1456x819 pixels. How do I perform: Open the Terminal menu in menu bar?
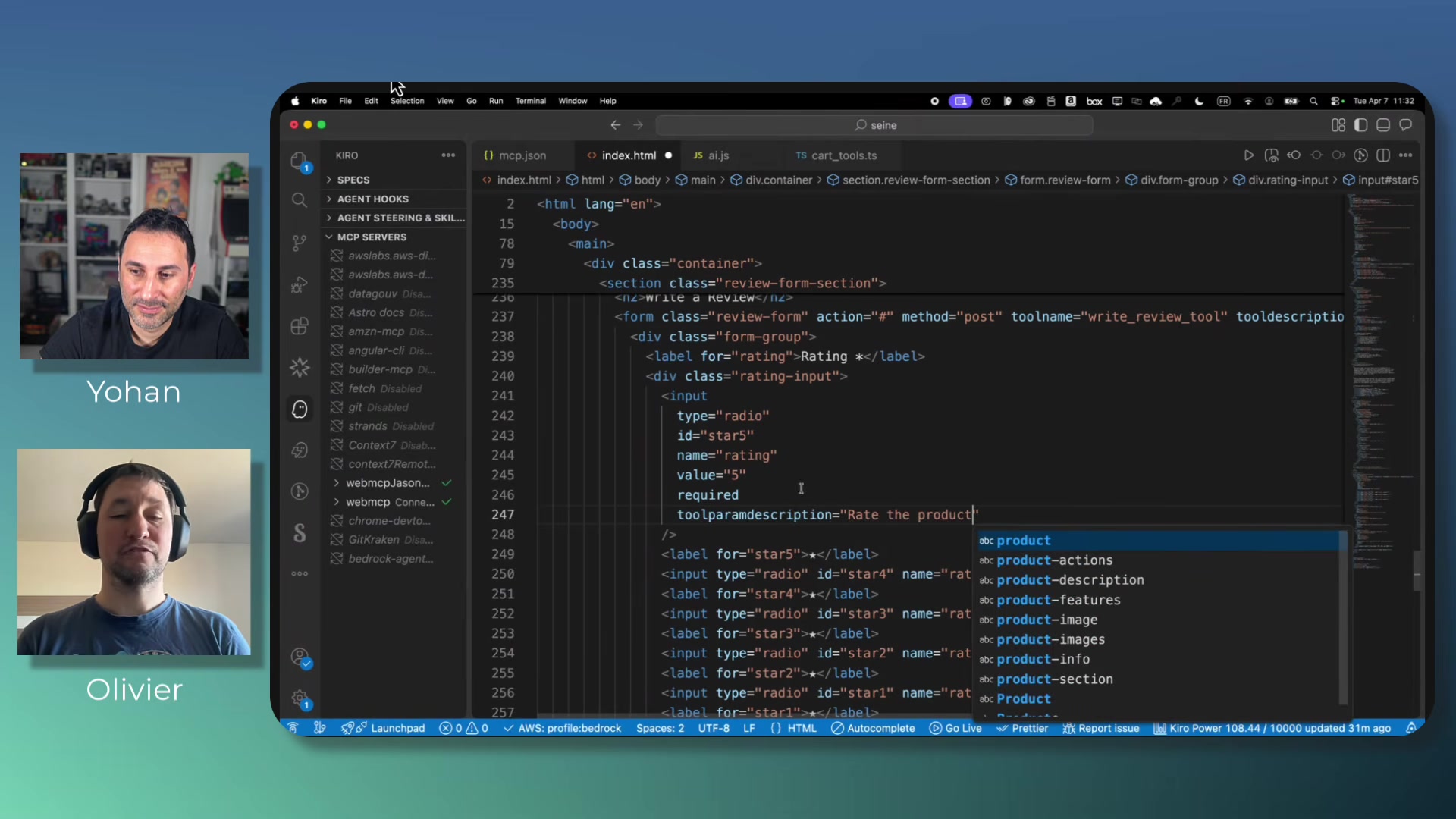tap(530, 100)
